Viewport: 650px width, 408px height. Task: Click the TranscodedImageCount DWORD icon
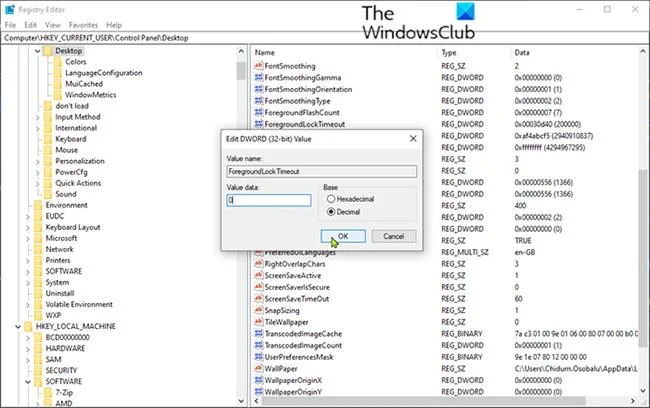pos(259,345)
